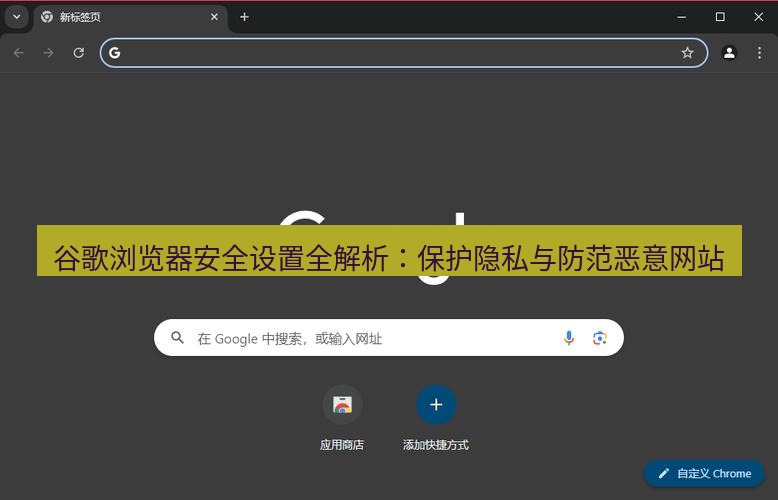Close the 新标签页 tab
This screenshot has width=778, height=500.
214,17
